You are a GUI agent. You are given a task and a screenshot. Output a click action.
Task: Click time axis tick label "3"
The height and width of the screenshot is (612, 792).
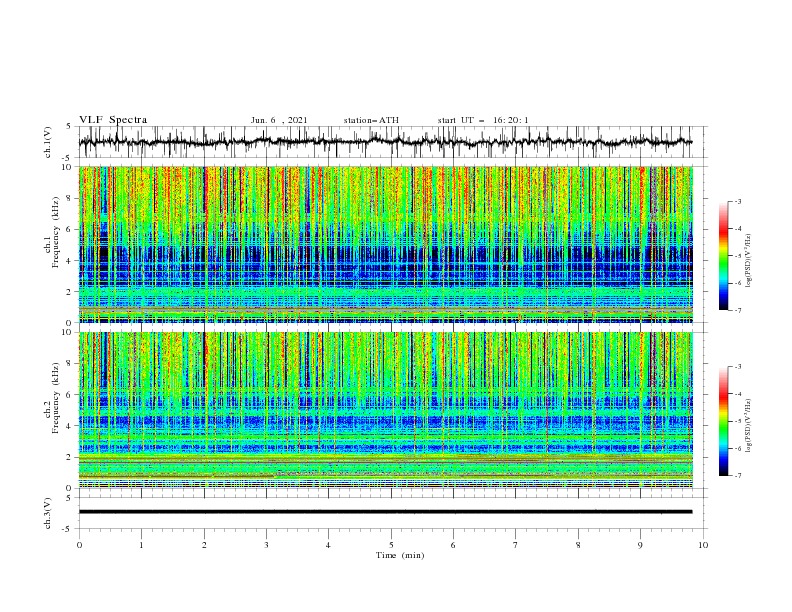coord(266,545)
